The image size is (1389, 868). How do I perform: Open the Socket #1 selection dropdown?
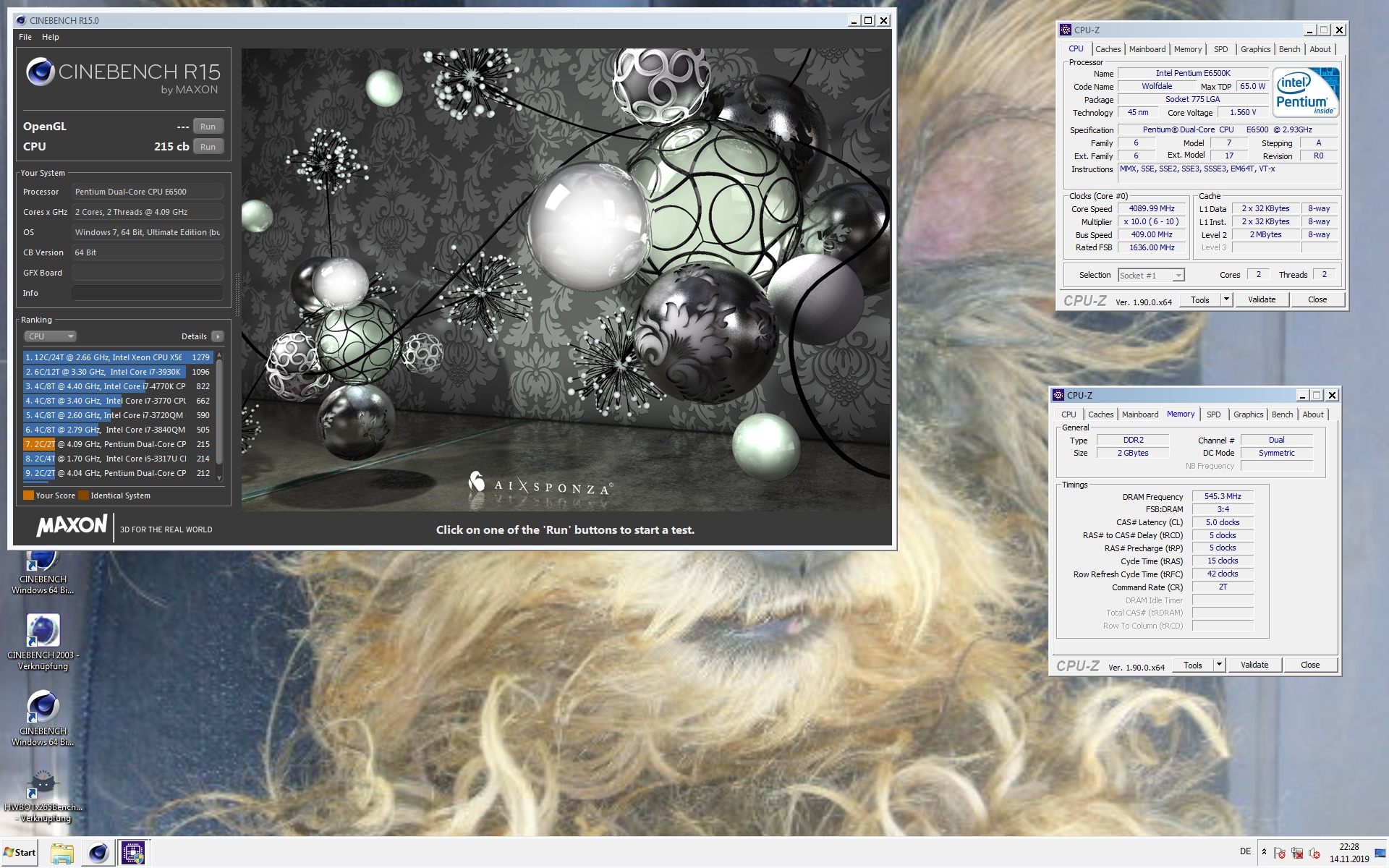click(1151, 276)
